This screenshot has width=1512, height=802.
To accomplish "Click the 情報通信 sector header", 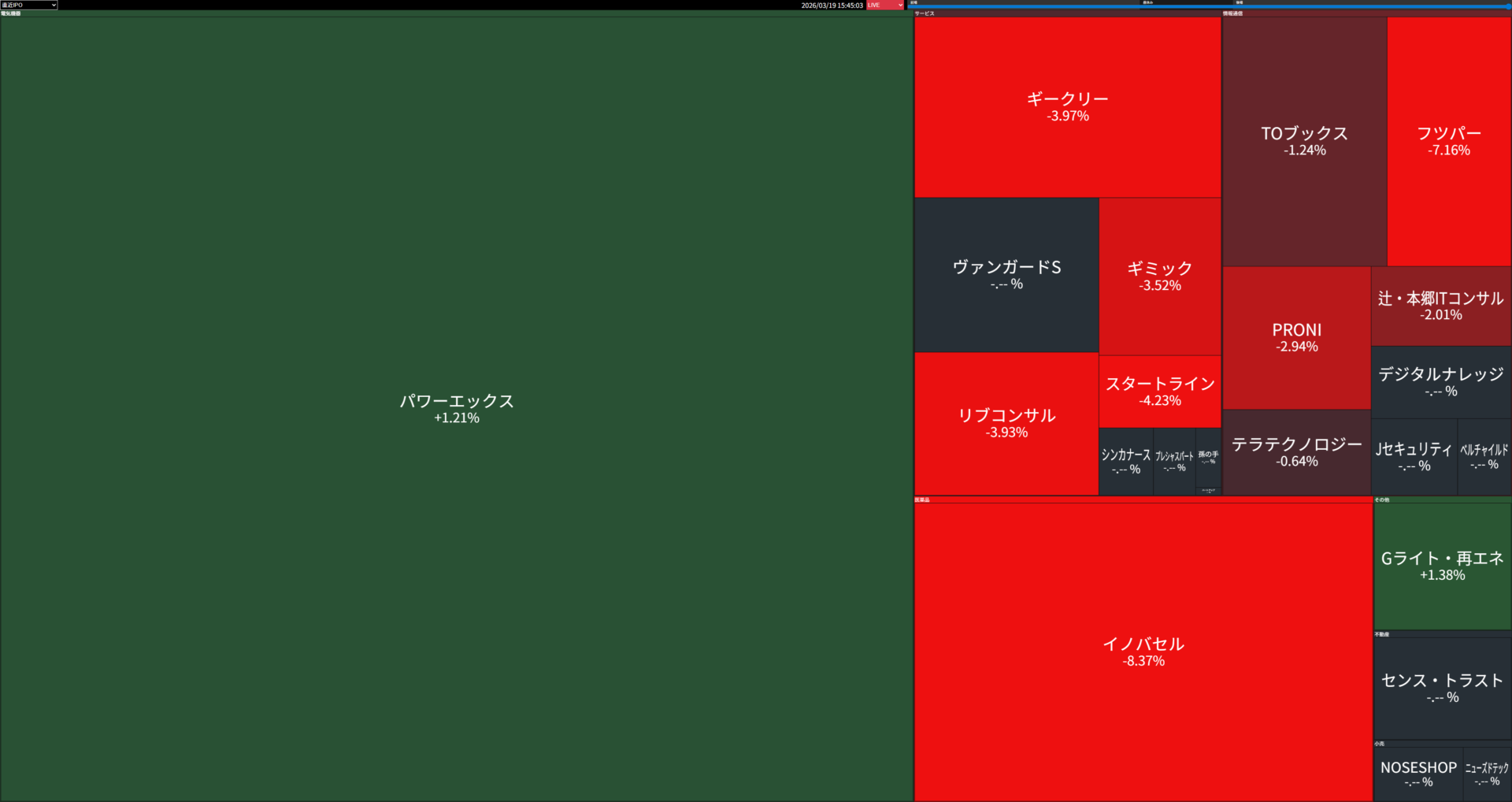I will click(1232, 13).
